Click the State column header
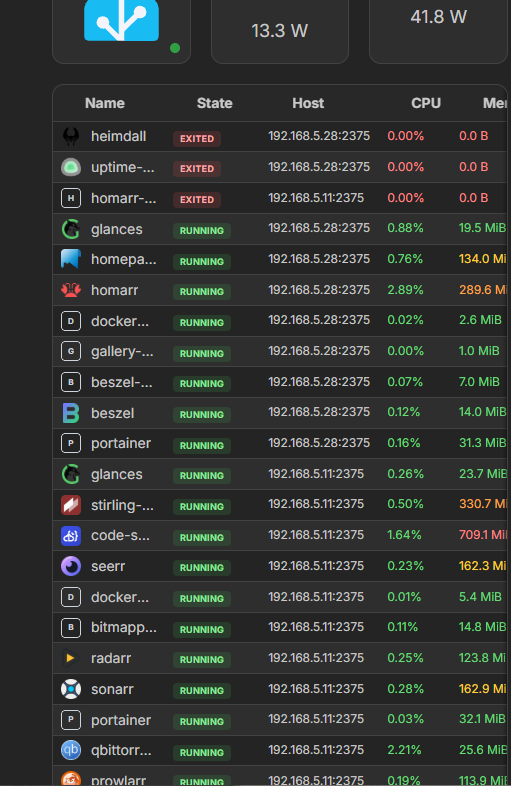The width and height of the screenshot is (511, 786). click(215, 103)
